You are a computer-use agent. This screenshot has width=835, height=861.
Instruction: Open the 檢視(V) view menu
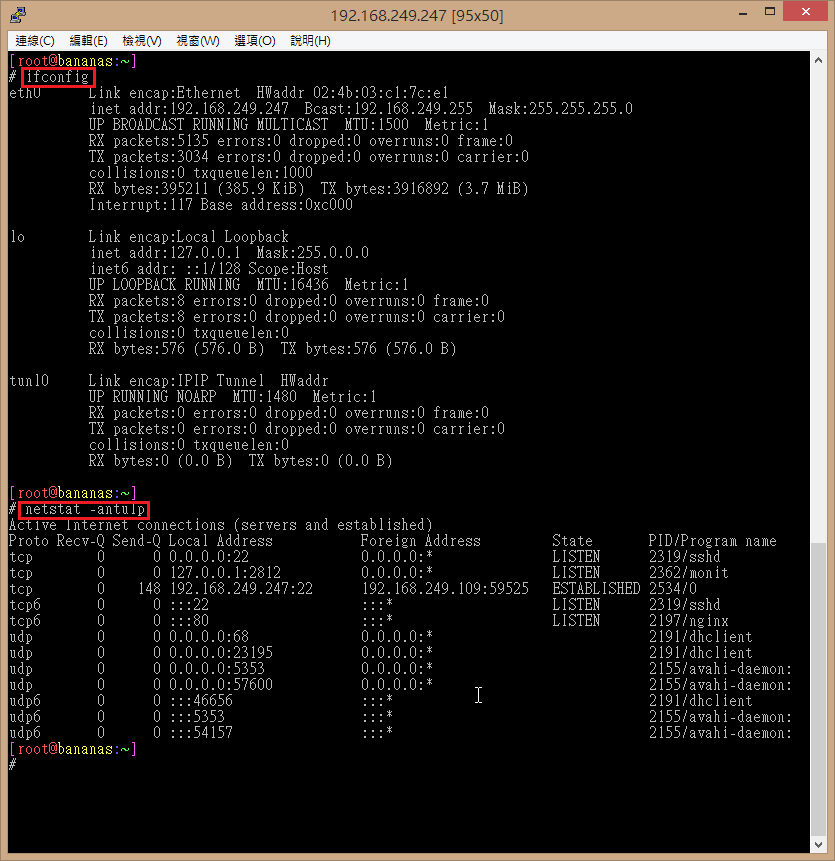142,41
